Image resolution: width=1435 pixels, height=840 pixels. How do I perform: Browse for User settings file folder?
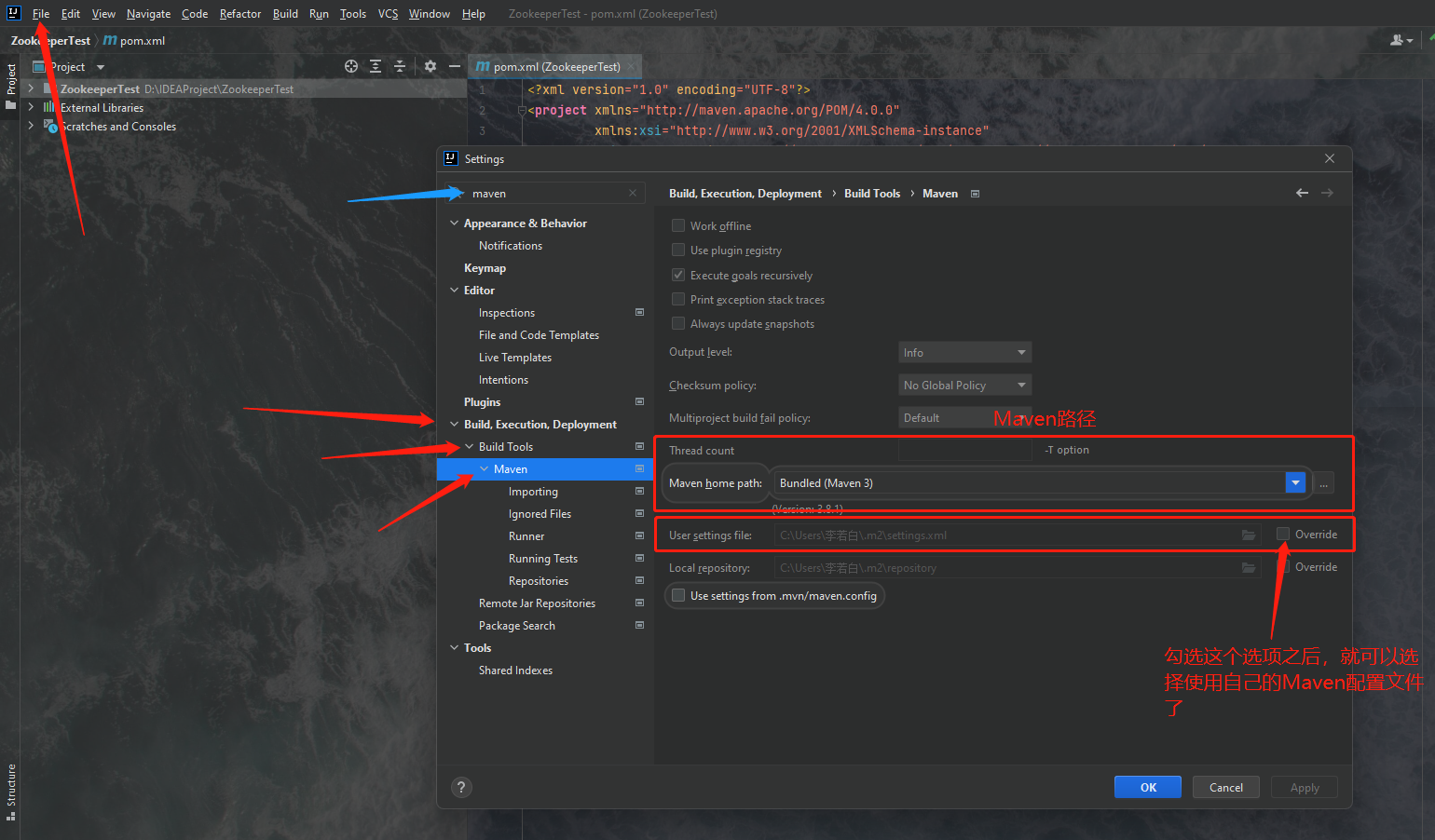1249,535
